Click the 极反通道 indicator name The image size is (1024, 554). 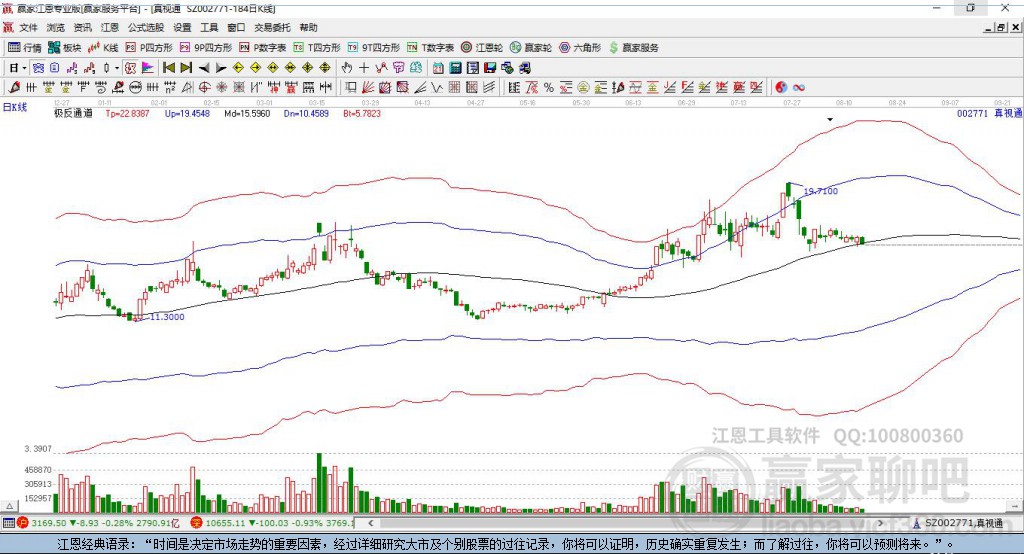pyautogui.click(x=73, y=114)
